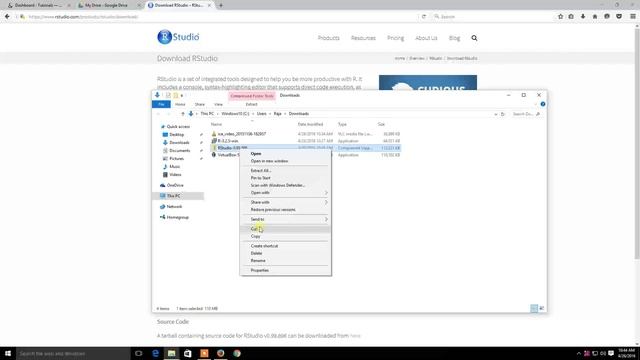The height and width of the screenshot is (360, 640).
Task: Choose Cut in the context menu
Action: (x=285, y=229)
